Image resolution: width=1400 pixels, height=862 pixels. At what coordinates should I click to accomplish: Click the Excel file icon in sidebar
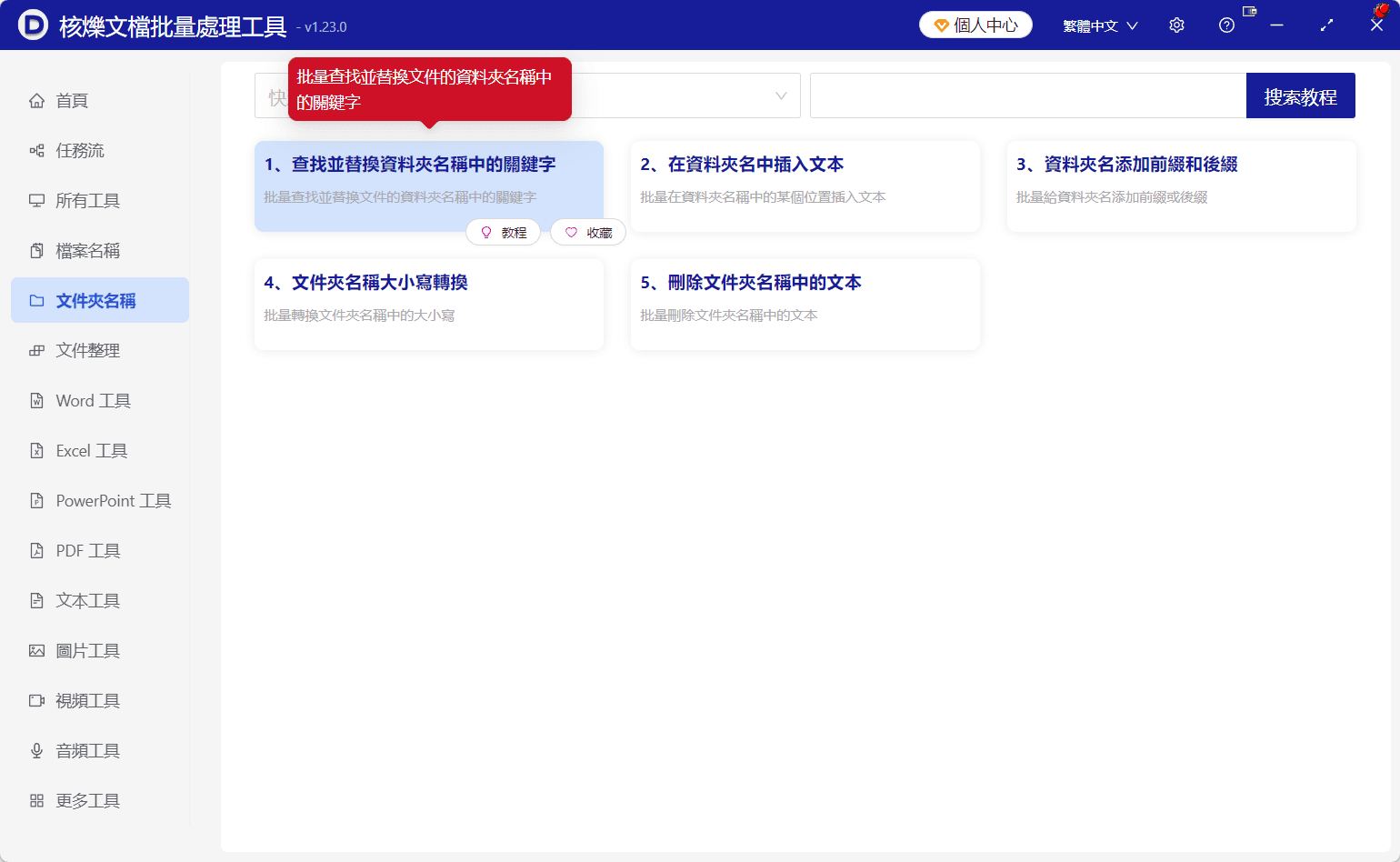tap(36, 450)
